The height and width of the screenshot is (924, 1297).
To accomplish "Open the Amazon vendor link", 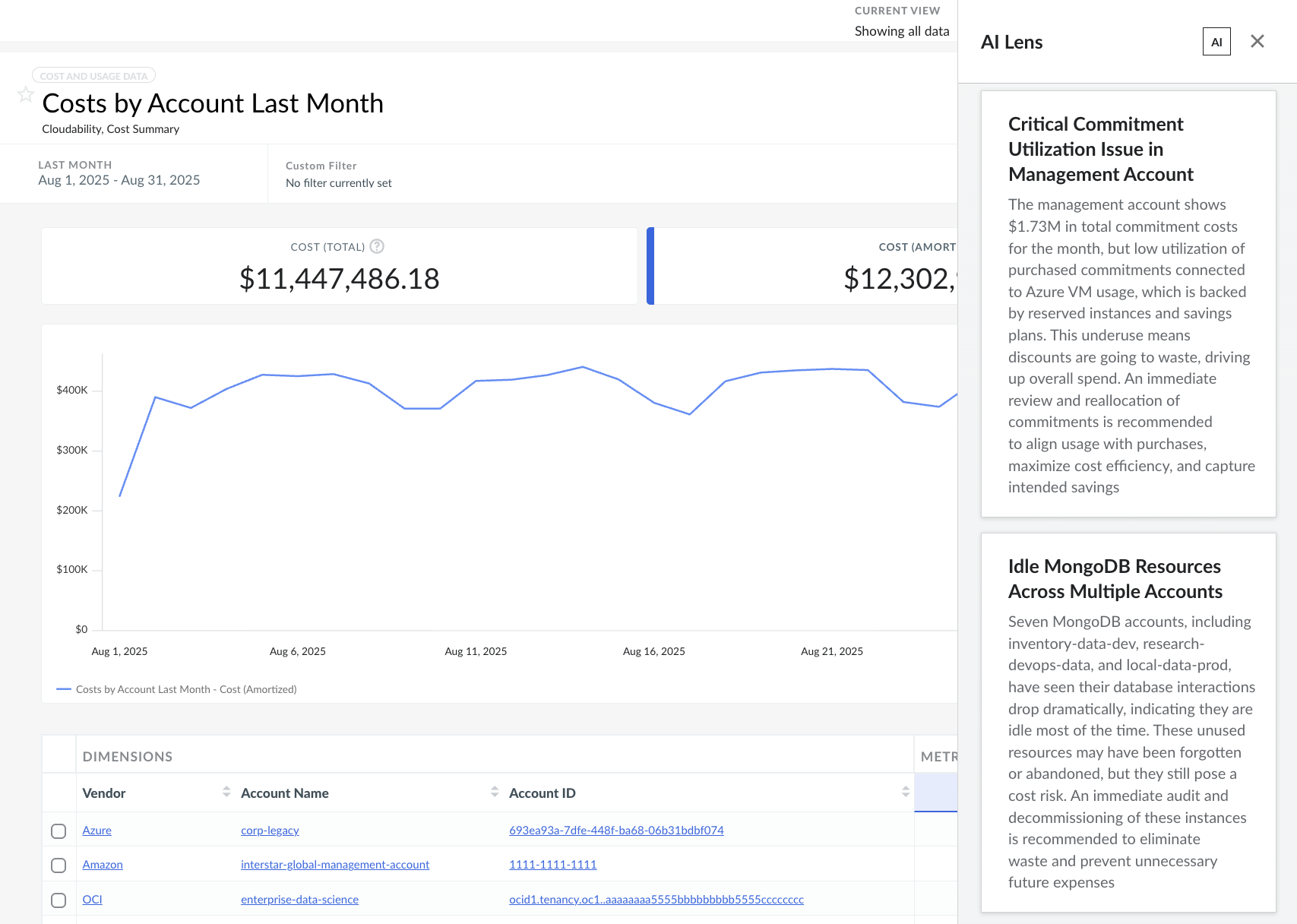I will click(103, 865).
